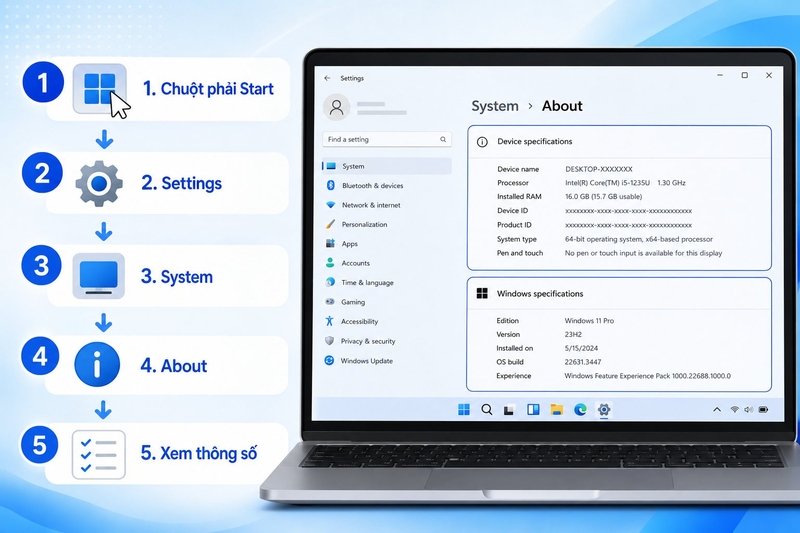Click the Accessibility figure icon
This screenshot has width=800, height=533.
[330, 321]
